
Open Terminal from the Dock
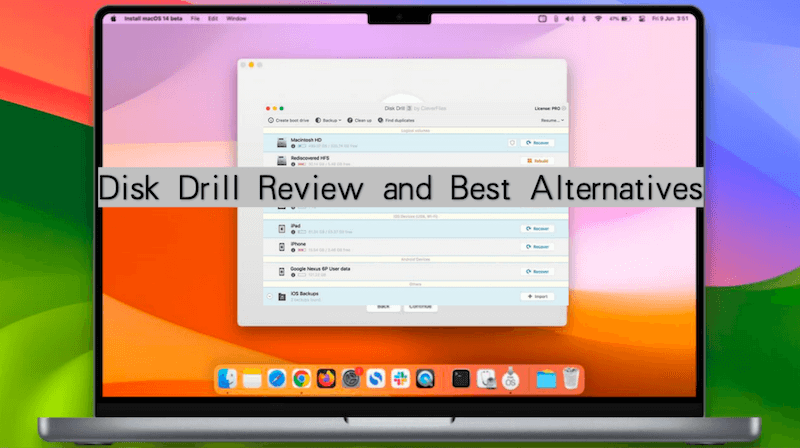coord(461,379)
